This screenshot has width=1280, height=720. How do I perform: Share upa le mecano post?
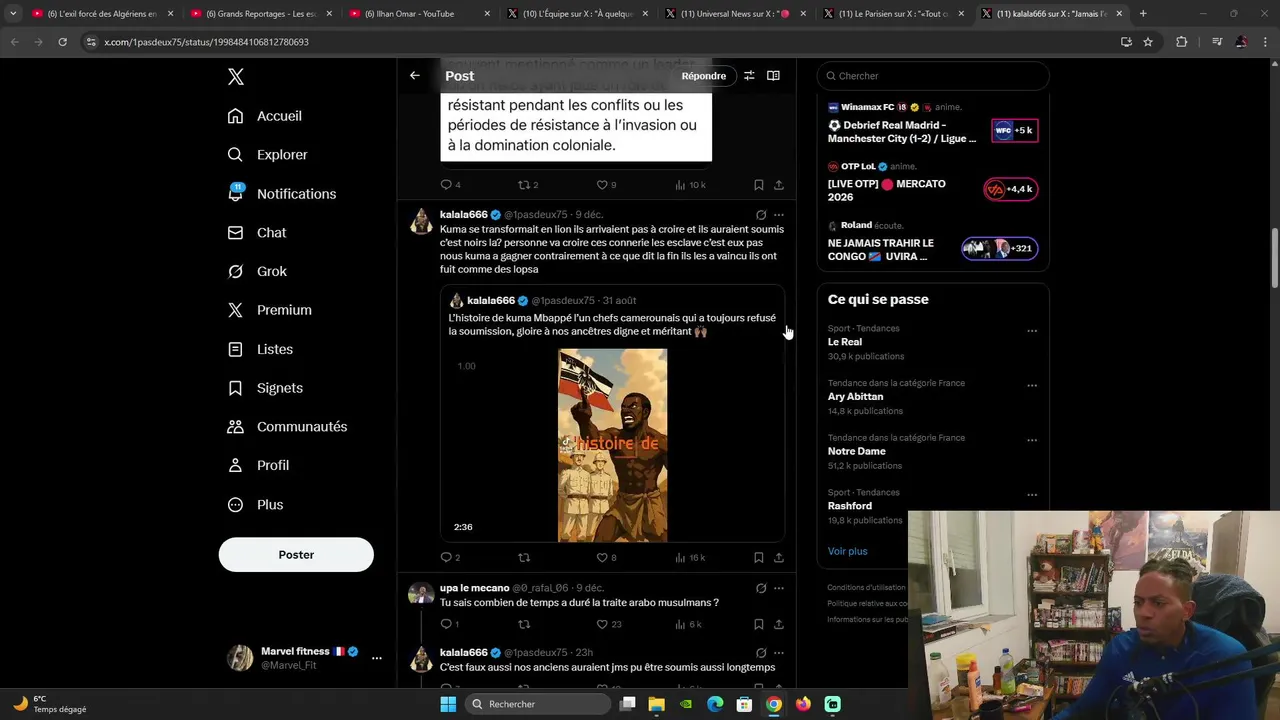coord(779,625)
